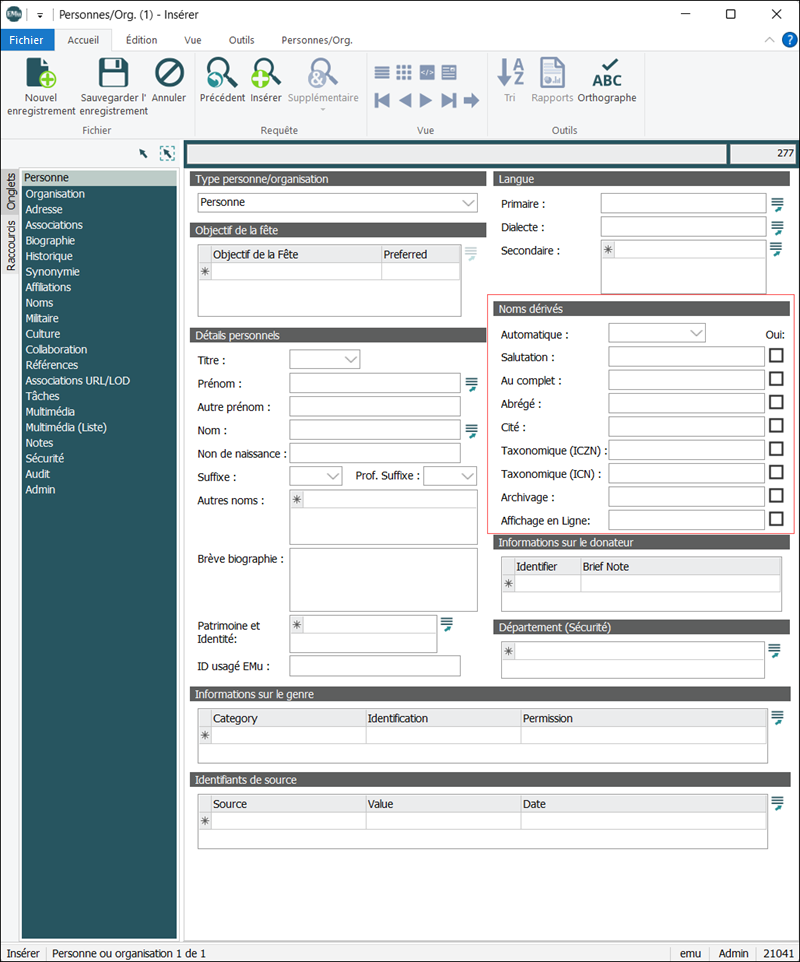Image resolution: width=800 pixels, height=962 pixels.
Task: Click the Autre prénom input field
Action: [x=375, y=406]
